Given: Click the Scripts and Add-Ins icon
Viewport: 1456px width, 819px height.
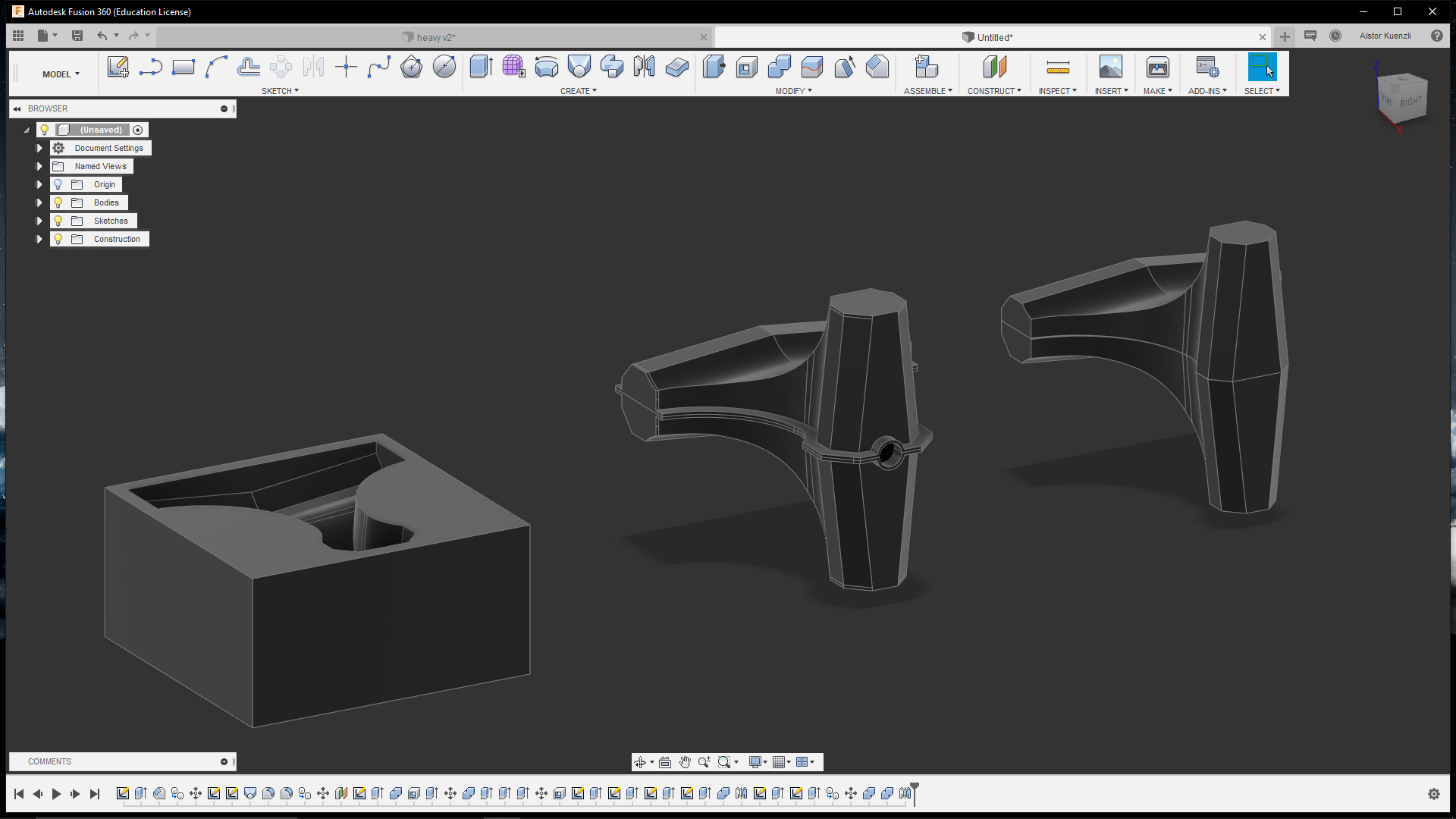Looking at the screenshot, I should coord(1207,67).
